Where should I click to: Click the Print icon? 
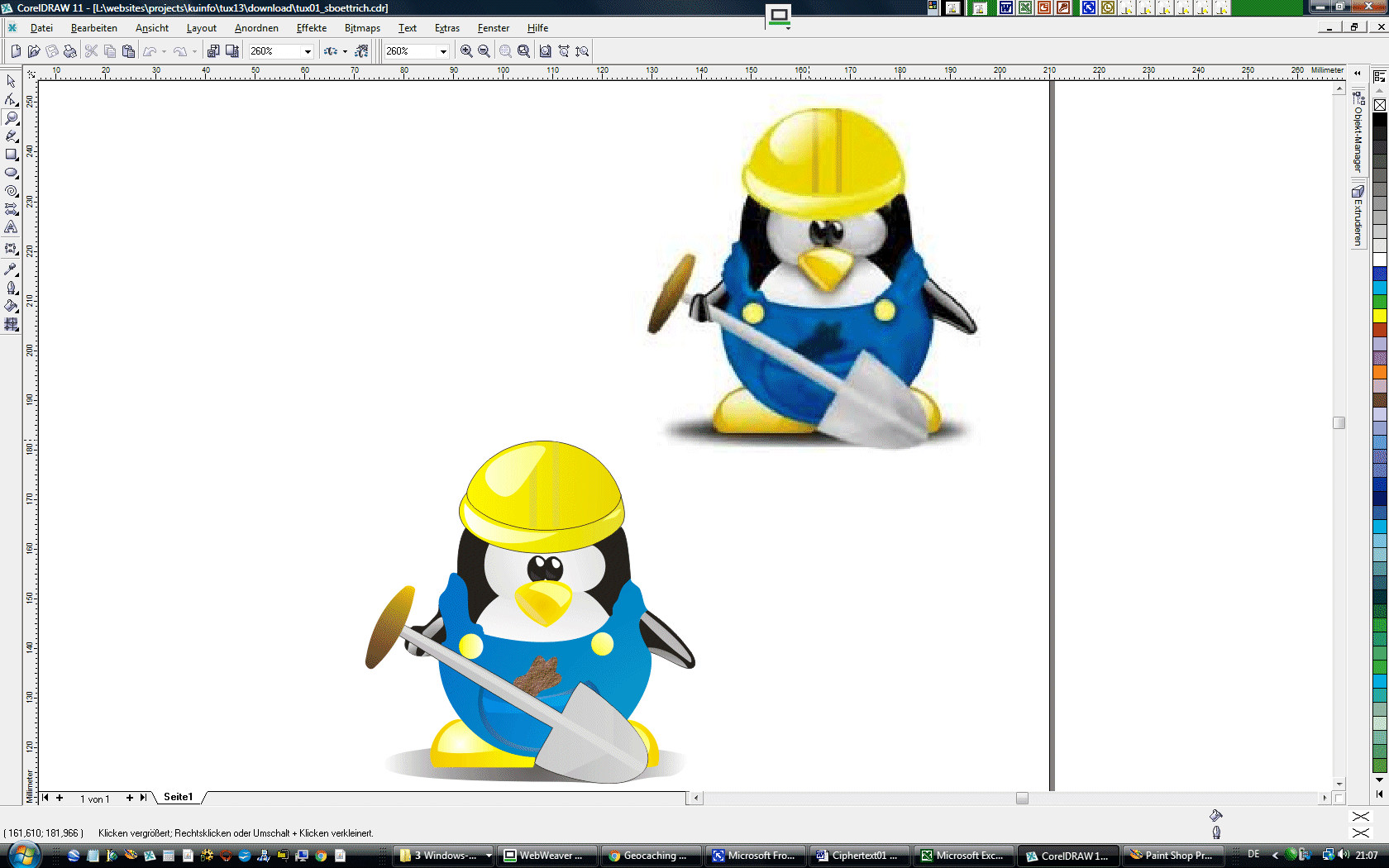click(70, 51)
